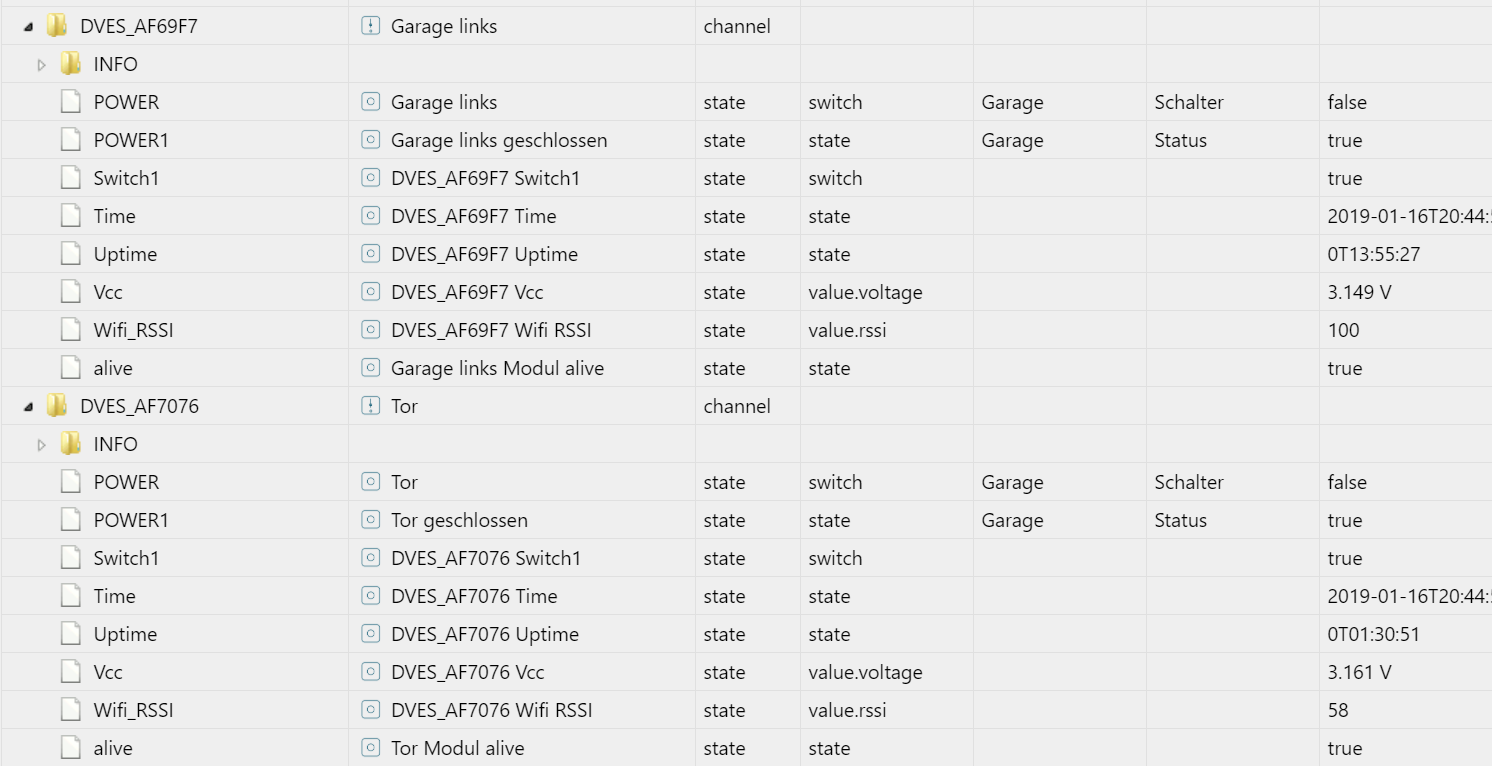Click the state icon beside POWER
Screen dimensions: 1492x766
point(373,102)
